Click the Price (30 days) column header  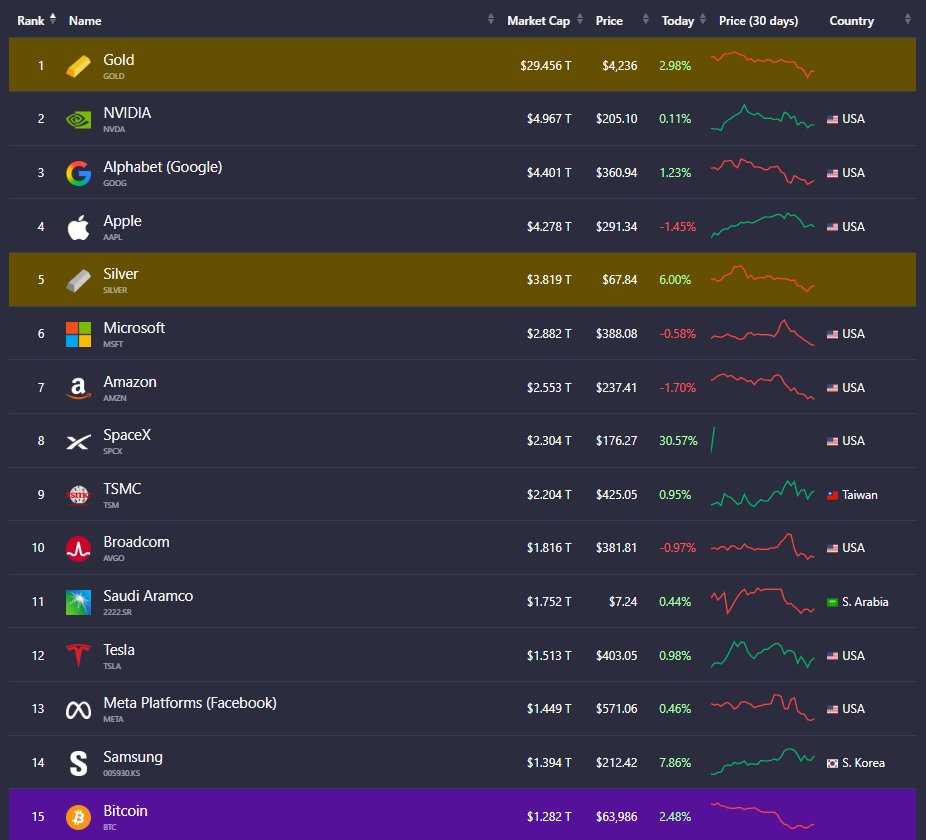758,21
